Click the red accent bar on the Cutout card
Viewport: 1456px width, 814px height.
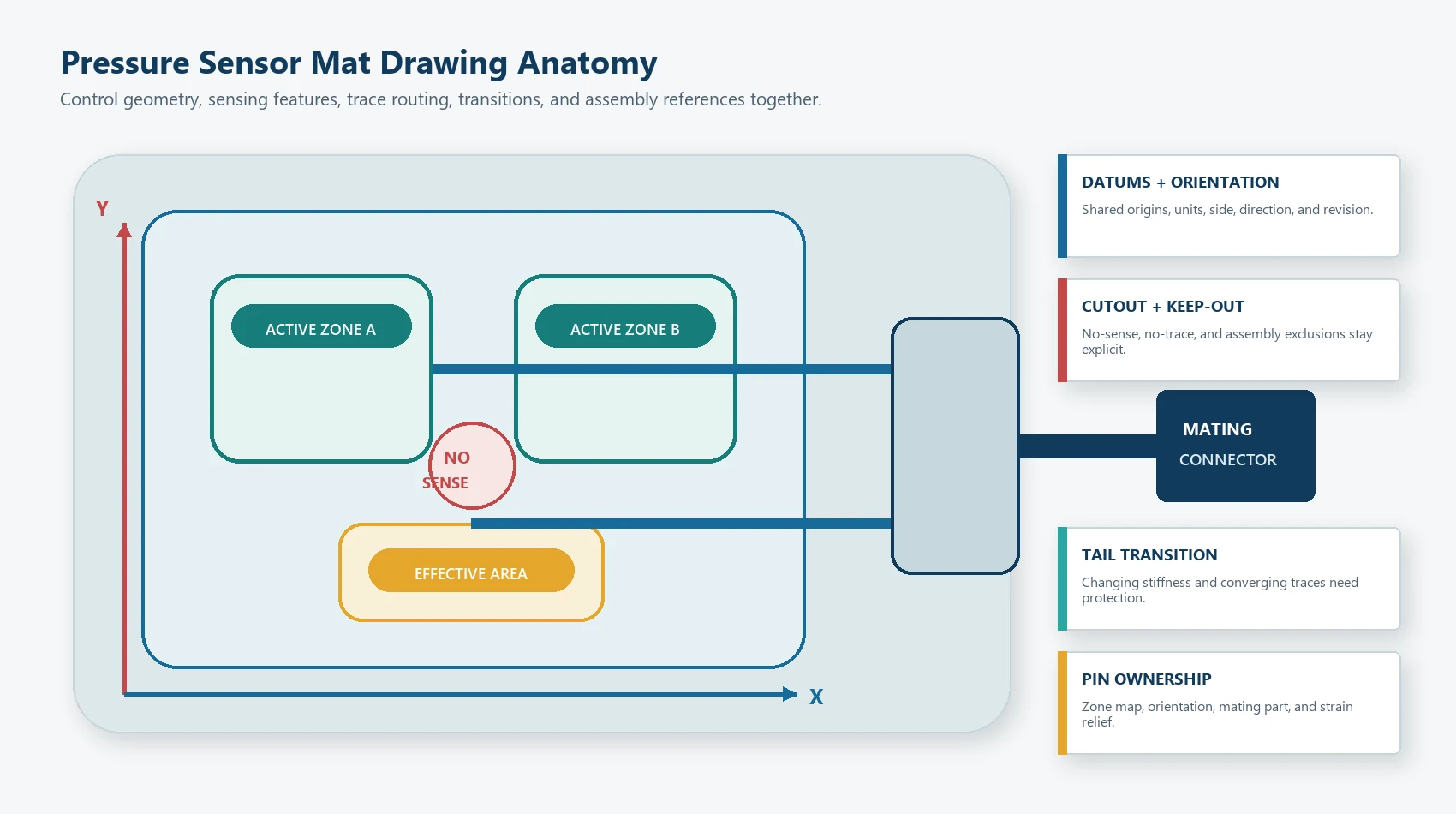click(x=1062, y=330)
